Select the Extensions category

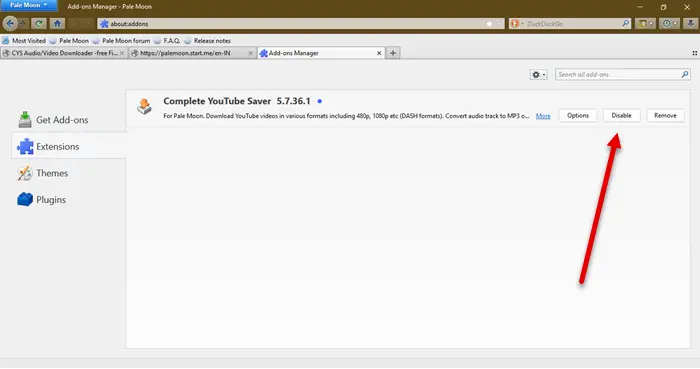[68, 146]
